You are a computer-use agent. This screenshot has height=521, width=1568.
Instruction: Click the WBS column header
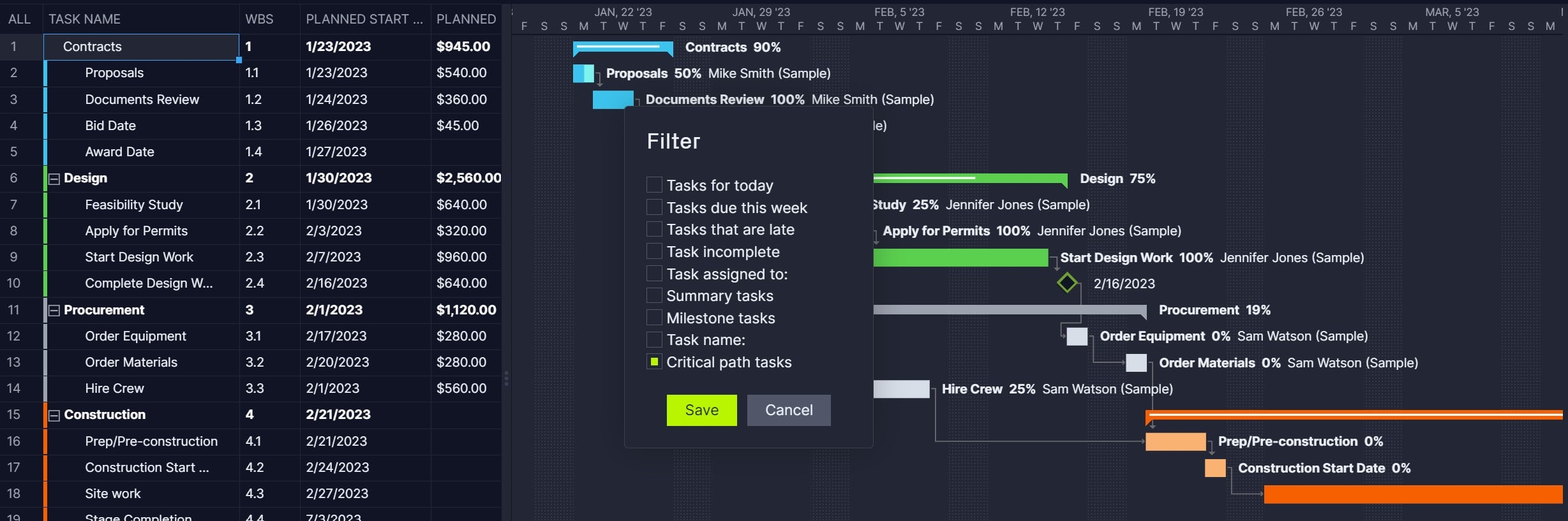pos(259,19)
